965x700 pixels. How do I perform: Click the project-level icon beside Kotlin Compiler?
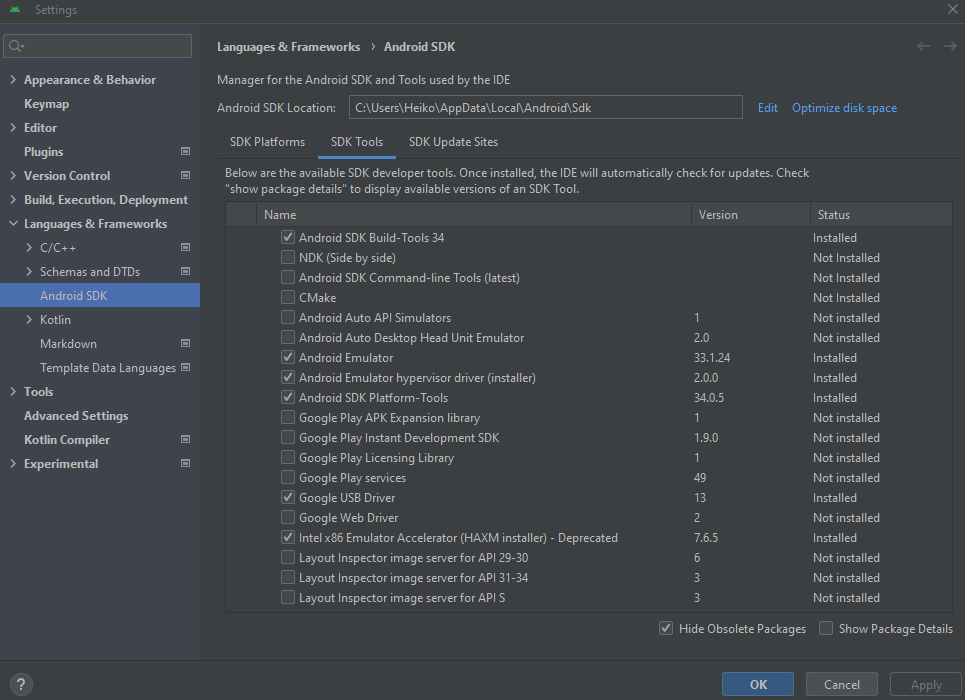point(185,440)
